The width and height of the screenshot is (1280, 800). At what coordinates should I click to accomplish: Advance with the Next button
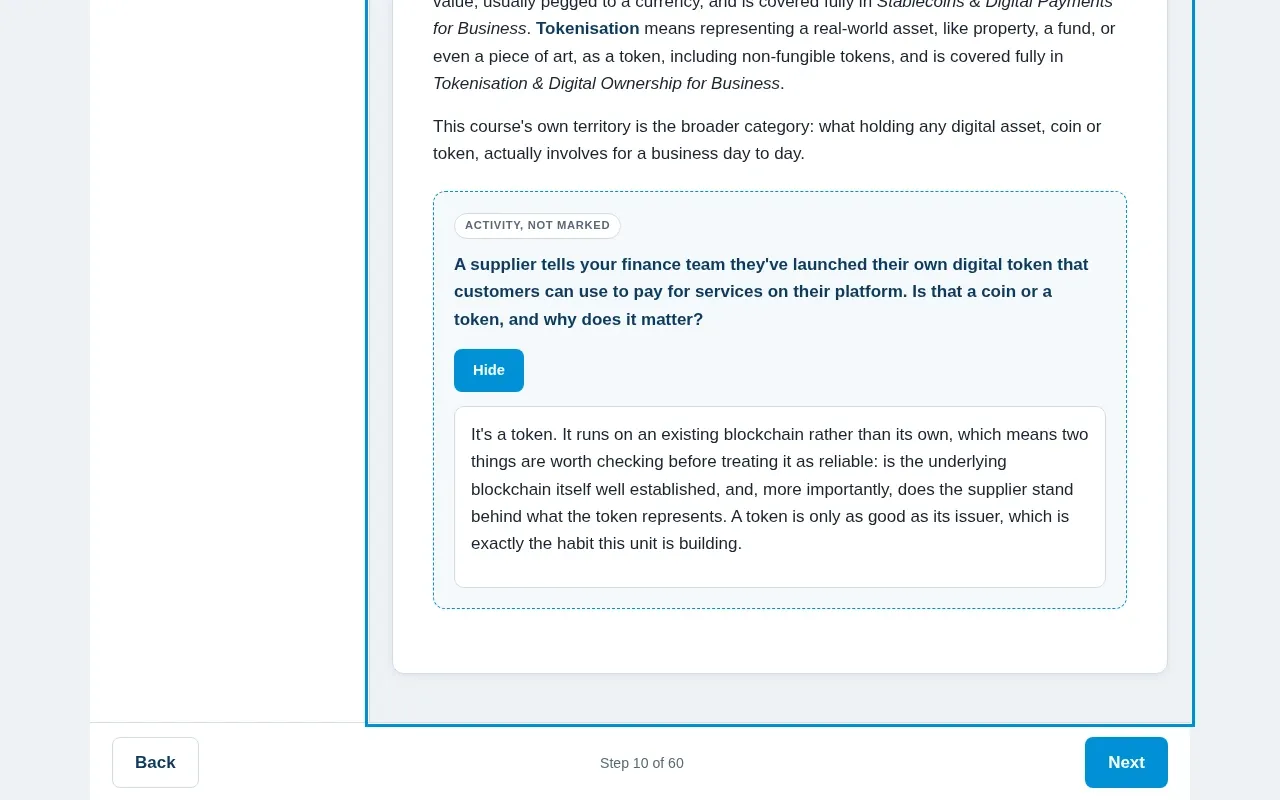(1126, 762)
